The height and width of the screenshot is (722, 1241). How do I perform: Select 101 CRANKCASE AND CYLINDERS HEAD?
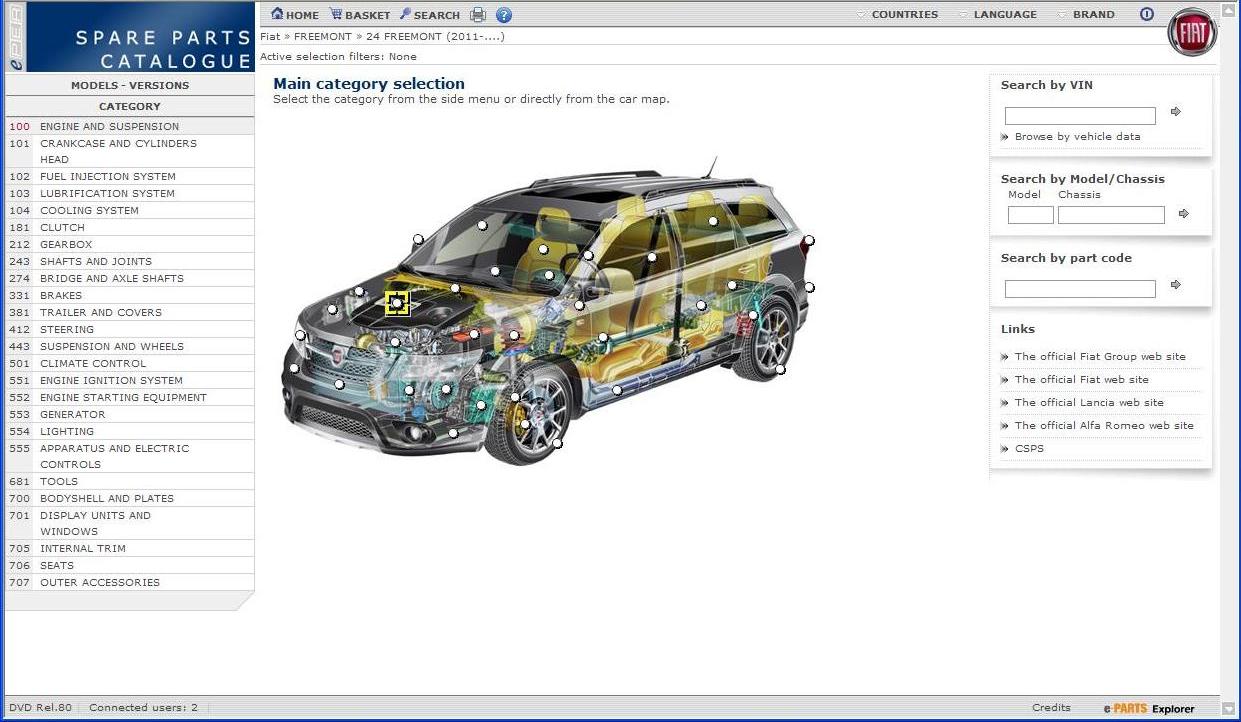coord(130,151)
